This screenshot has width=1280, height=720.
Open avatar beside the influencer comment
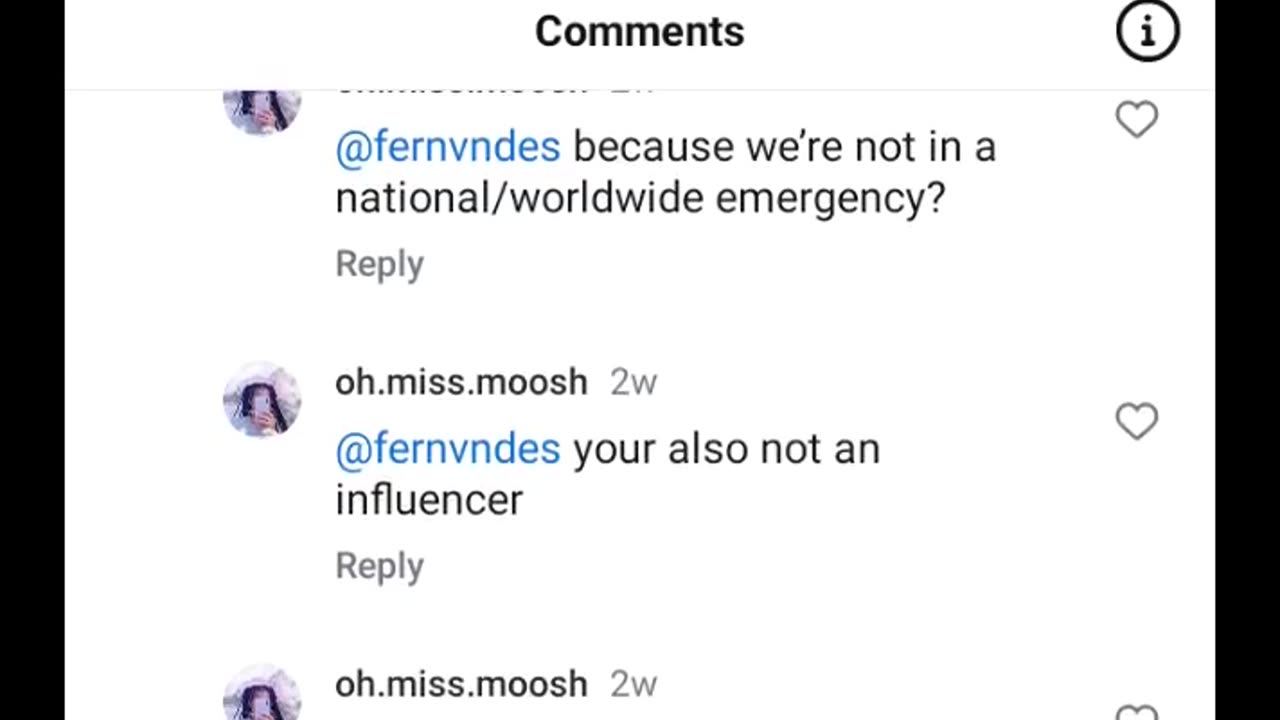[x=262, y=400]
